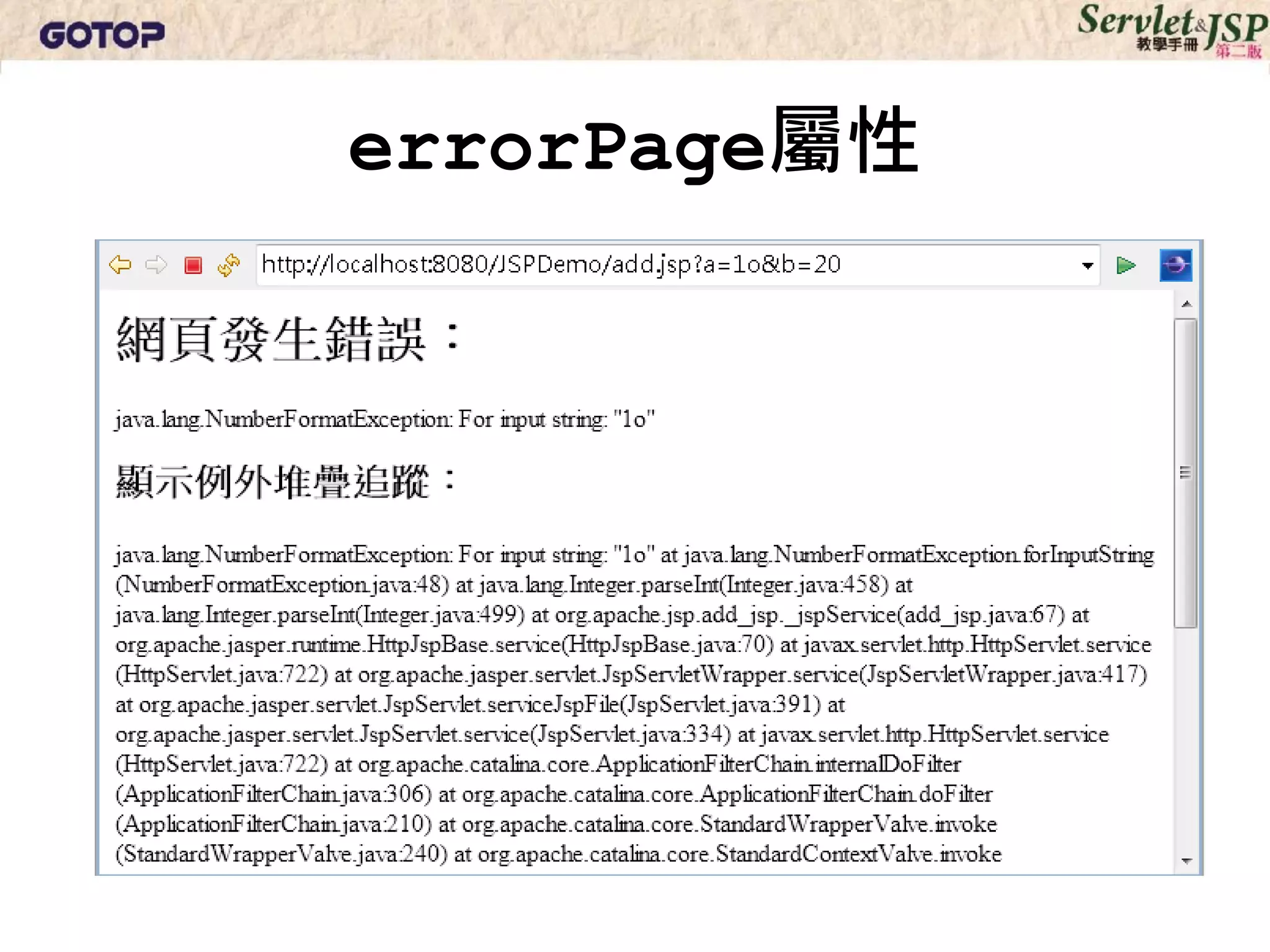Click the red stop loading icon
1270x952 pixels.
click(193, 265)
